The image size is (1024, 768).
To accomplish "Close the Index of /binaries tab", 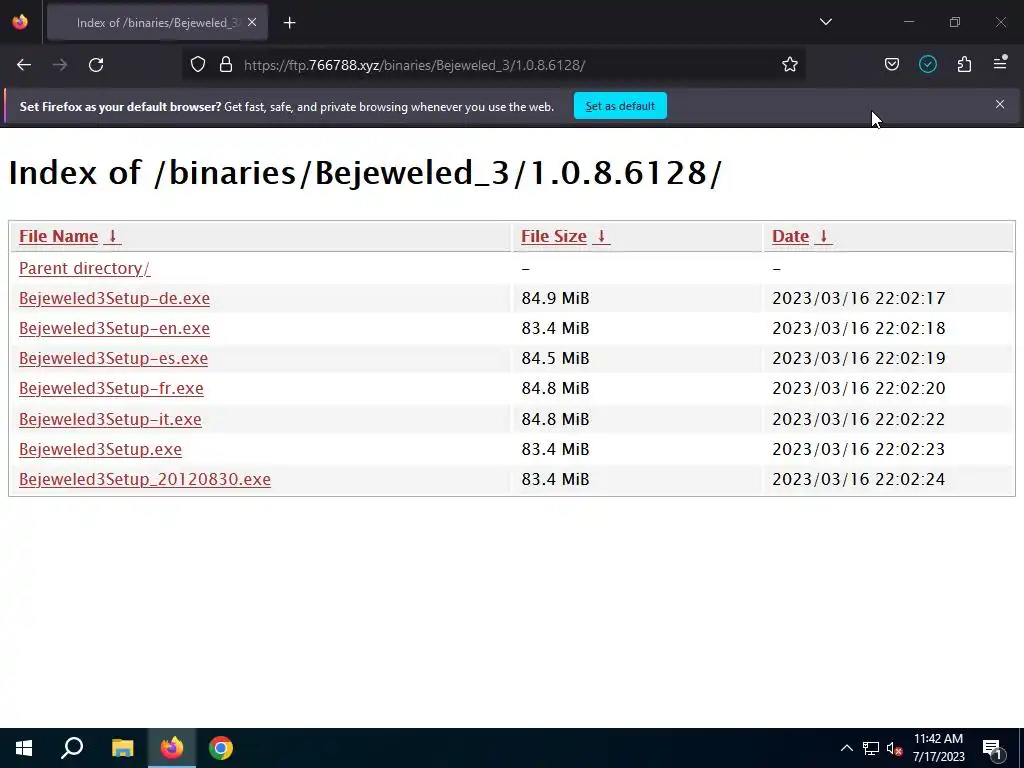I will point(252,22).
